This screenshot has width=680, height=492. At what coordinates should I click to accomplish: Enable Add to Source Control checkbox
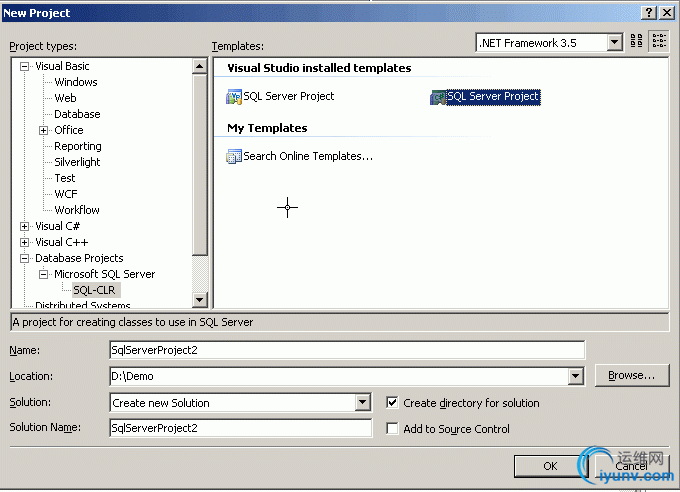[x=392, y=429]
